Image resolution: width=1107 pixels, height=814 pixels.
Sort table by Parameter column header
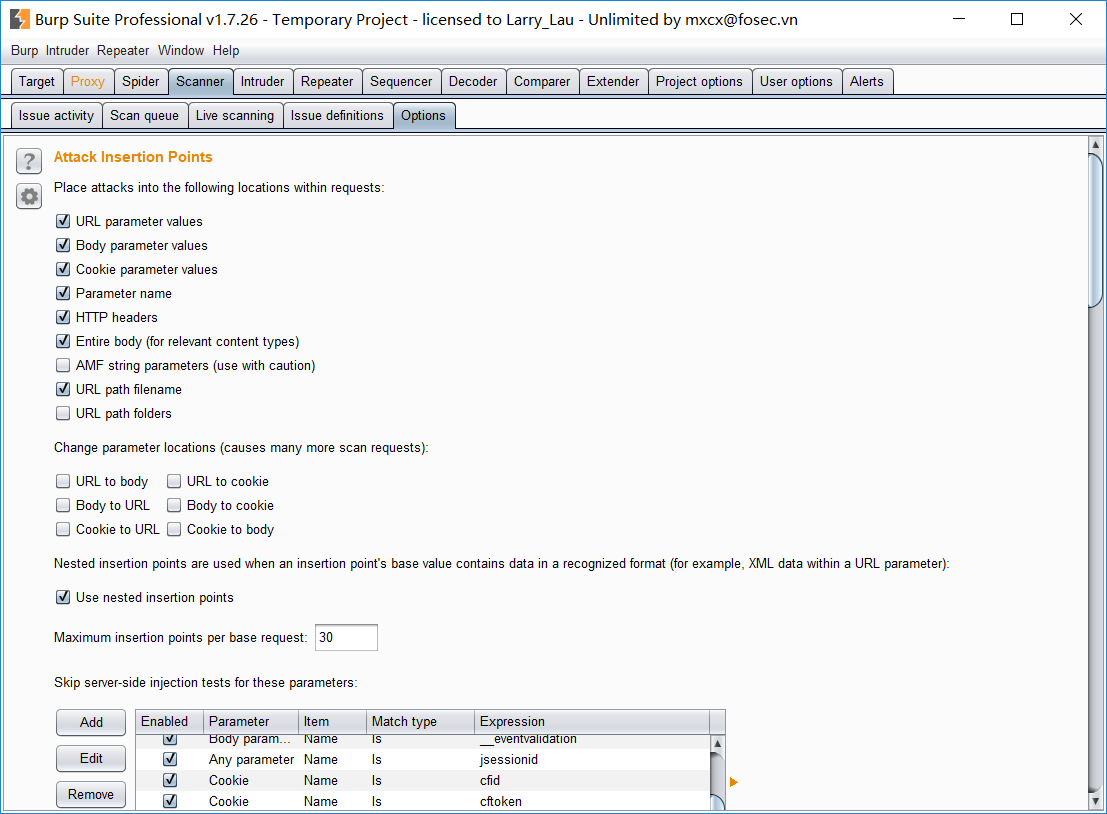tap(251, 722)
